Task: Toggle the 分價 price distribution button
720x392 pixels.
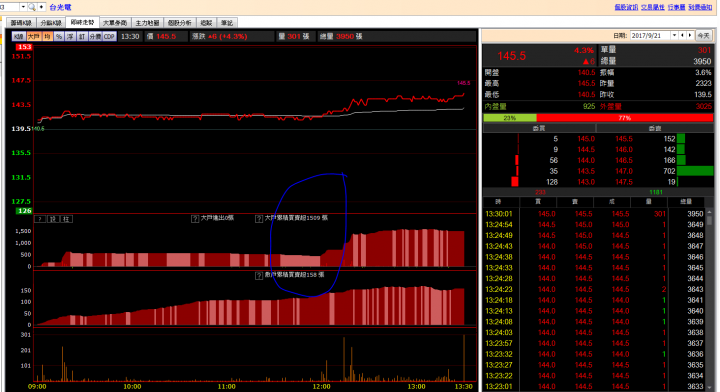Action: pyautogui.click(x=95, y=36)
